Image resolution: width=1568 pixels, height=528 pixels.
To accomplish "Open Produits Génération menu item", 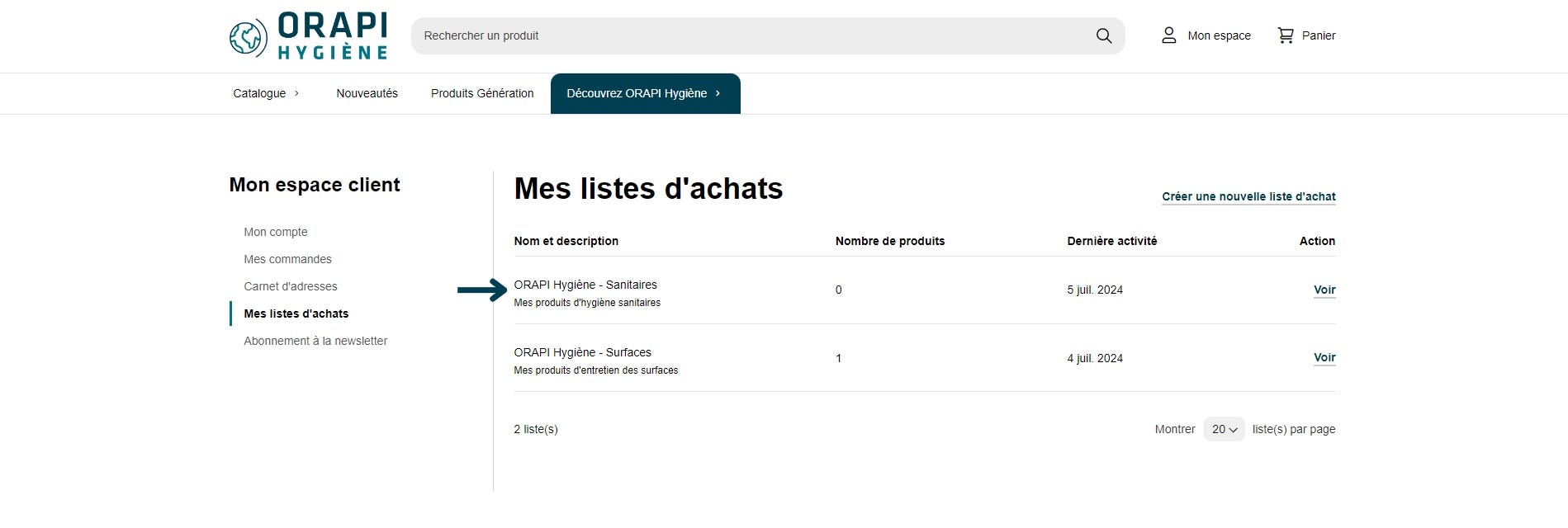I will [x=482, y=93].
